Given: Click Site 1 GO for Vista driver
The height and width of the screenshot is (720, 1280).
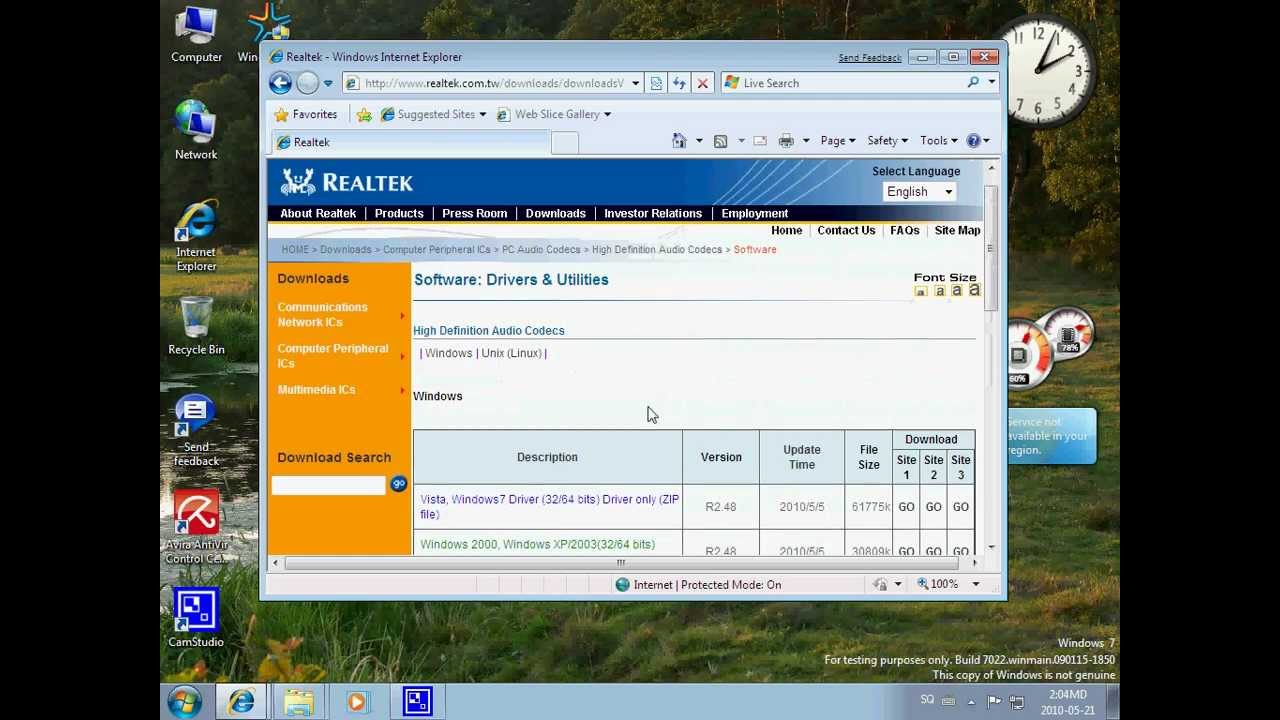Looking at the screenshot, I should coord(906,507).
